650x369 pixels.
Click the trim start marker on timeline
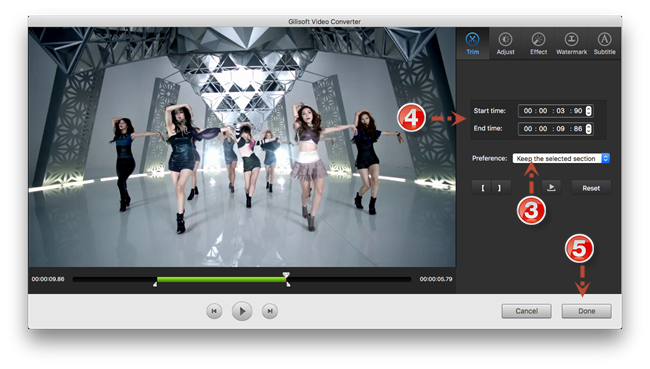155,284
